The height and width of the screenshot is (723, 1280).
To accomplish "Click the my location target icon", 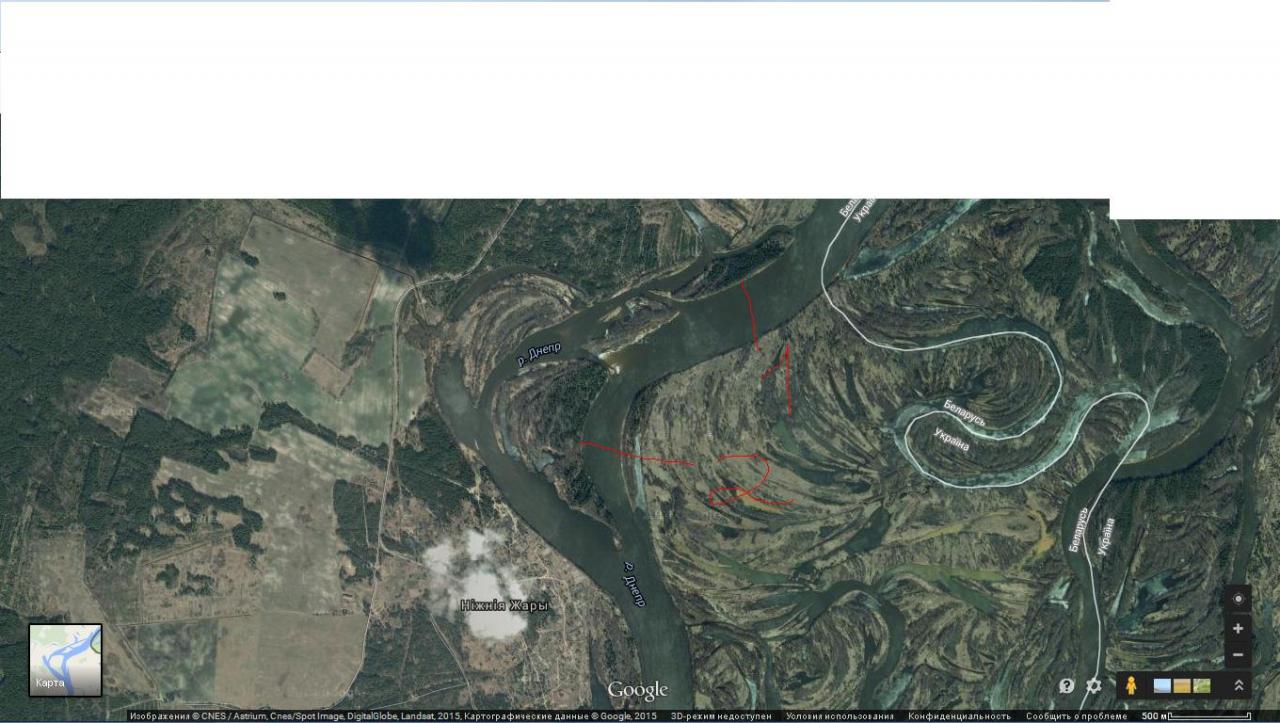I will [1238, 599].
